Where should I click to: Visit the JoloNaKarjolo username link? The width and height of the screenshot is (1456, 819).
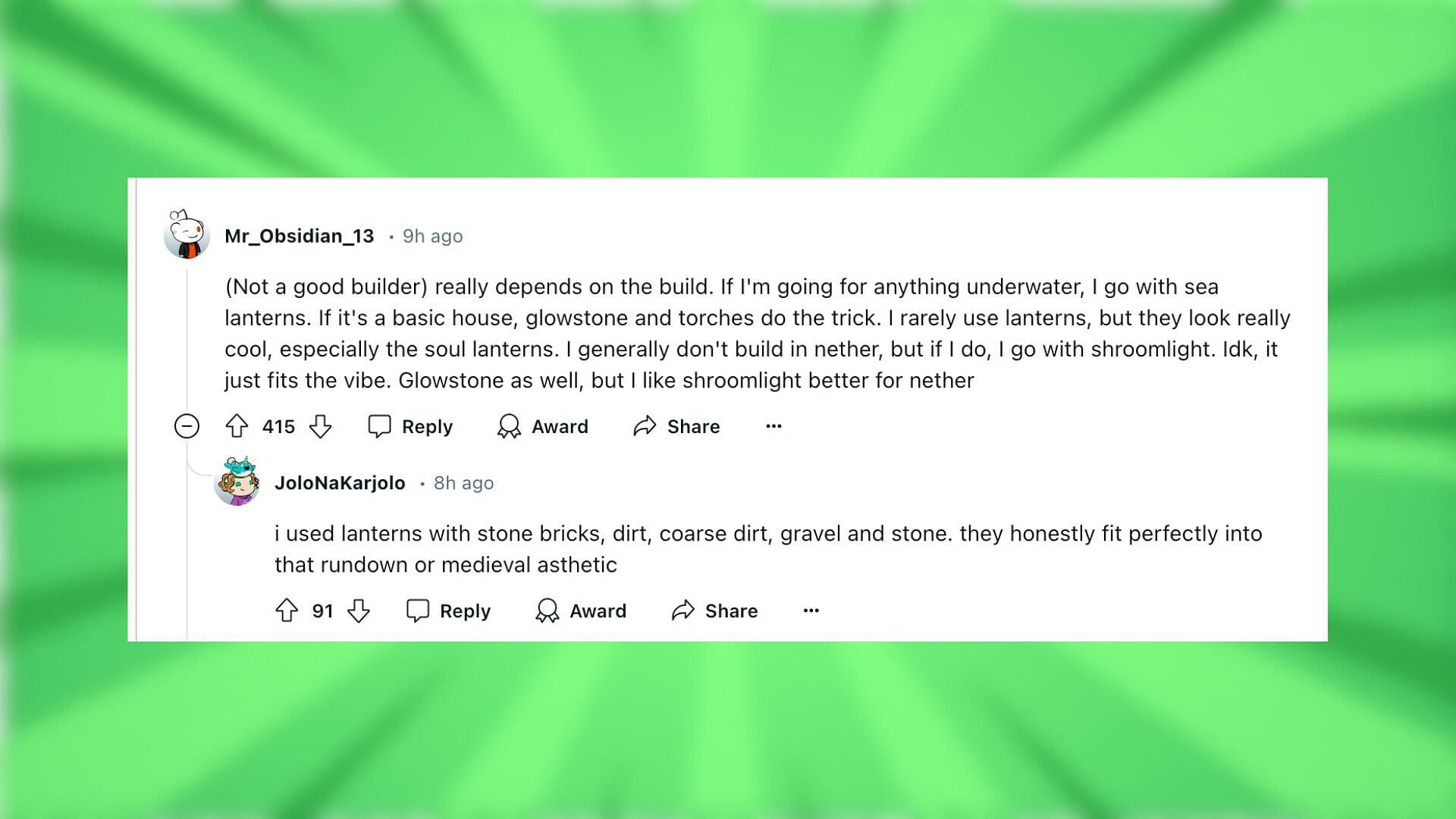[340, 483]
